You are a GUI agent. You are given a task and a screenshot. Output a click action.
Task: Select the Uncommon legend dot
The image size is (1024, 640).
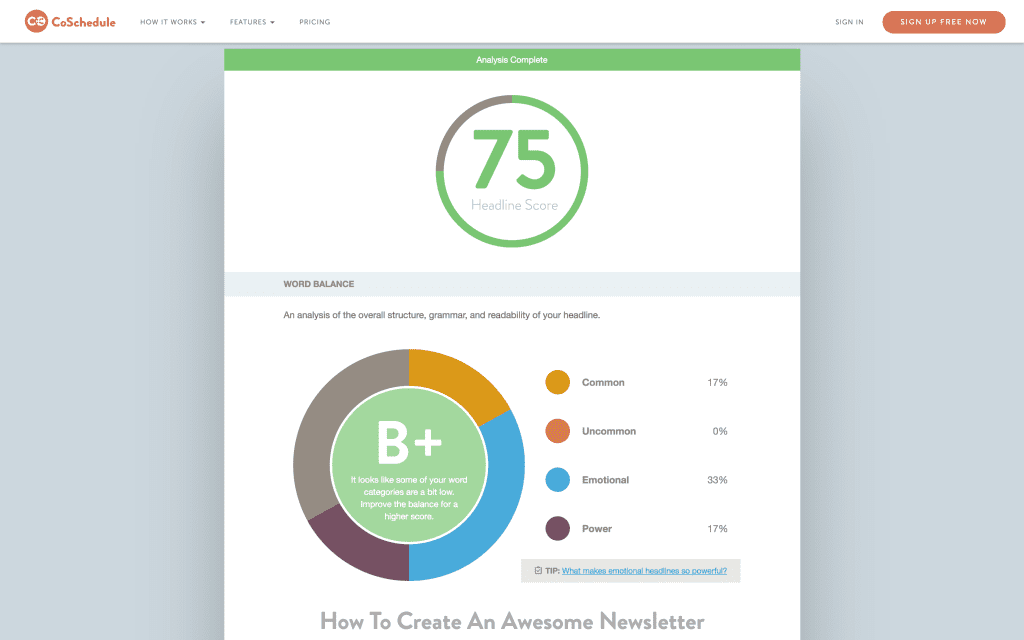[560, 431]
